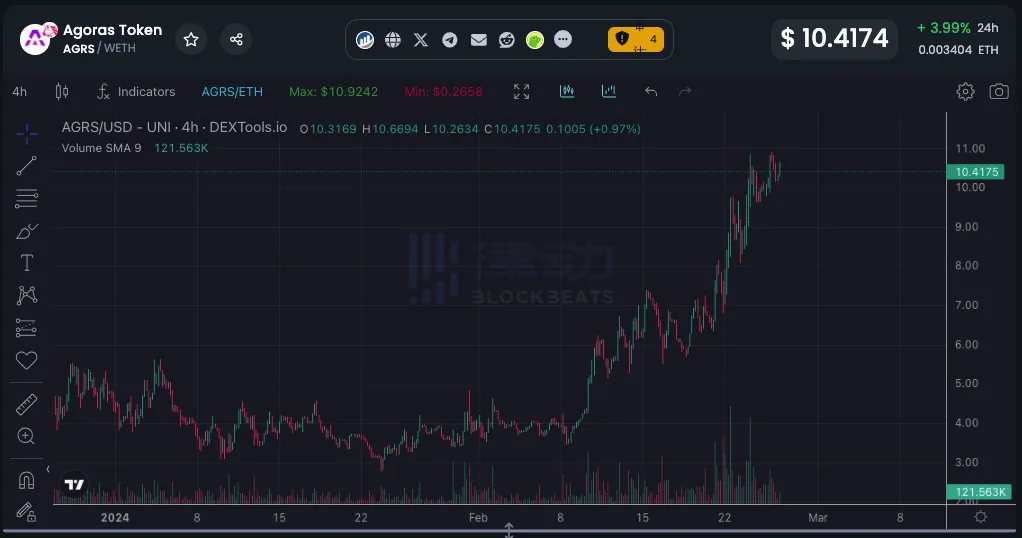This screenshot has height=538, width=1022.
Task: Open the Indicators menu
Action: coord(136,92)
